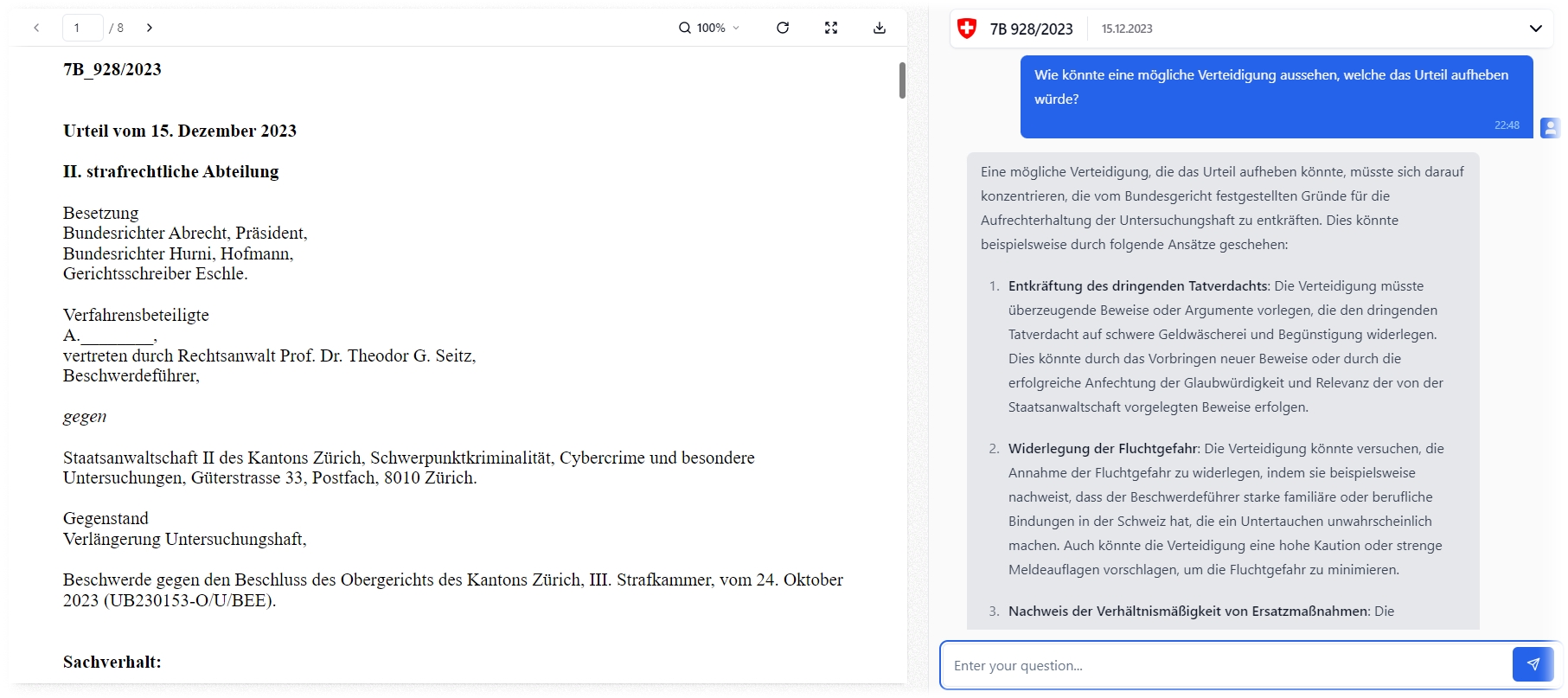1568x698 pixels.
Task: Click 'Bundesrichter Abrecht, Präsident,' line
Action: [185, 233]
